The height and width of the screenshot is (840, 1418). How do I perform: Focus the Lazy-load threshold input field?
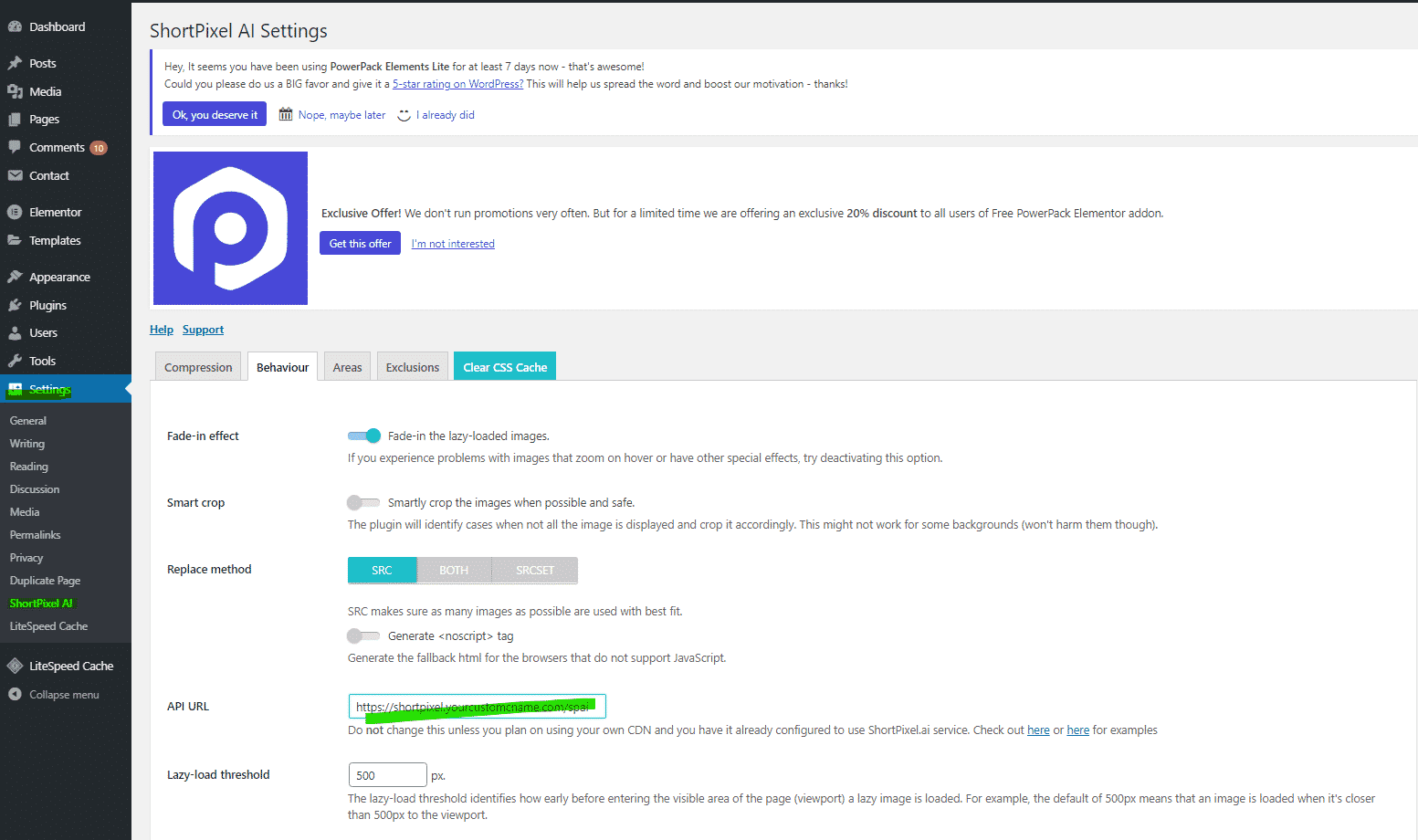coord(387,775)
